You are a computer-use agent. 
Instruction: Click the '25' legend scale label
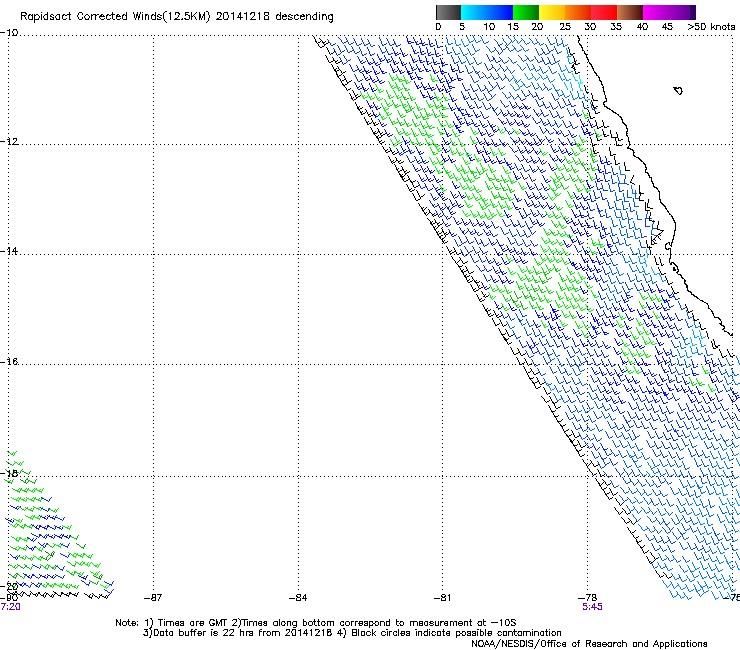[x=565, y=27]
